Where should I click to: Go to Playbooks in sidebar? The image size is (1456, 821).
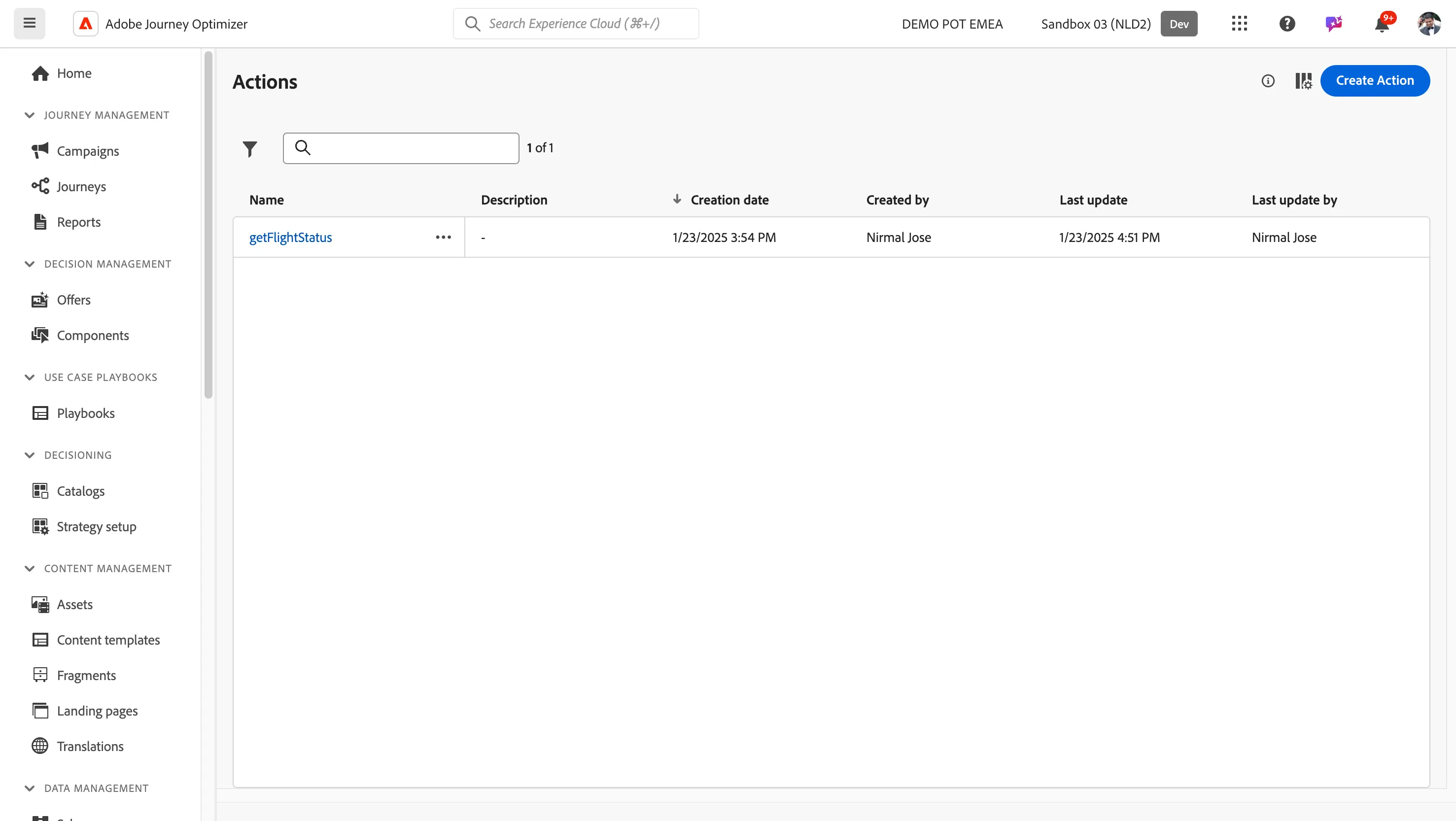pyautogui.click(x=86, y=413)
